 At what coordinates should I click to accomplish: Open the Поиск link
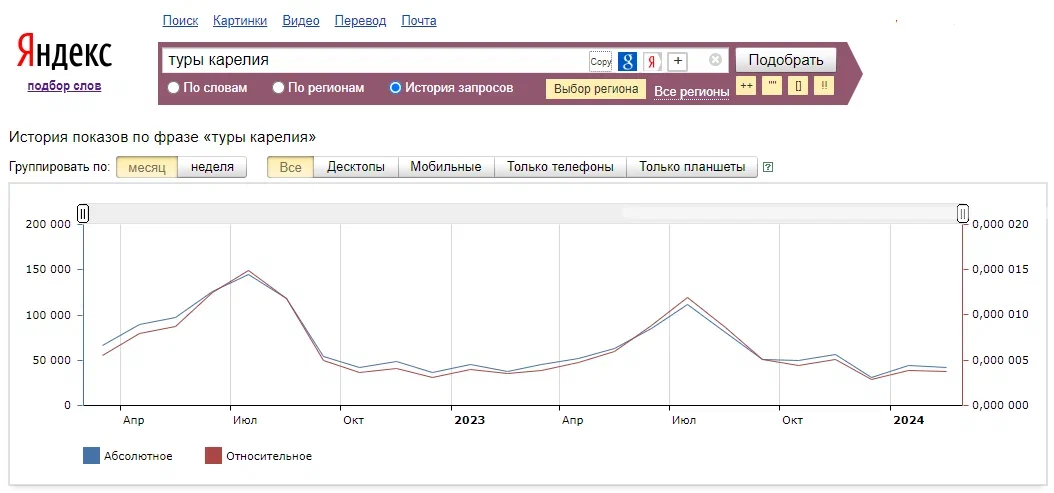(x=180, y=21)
